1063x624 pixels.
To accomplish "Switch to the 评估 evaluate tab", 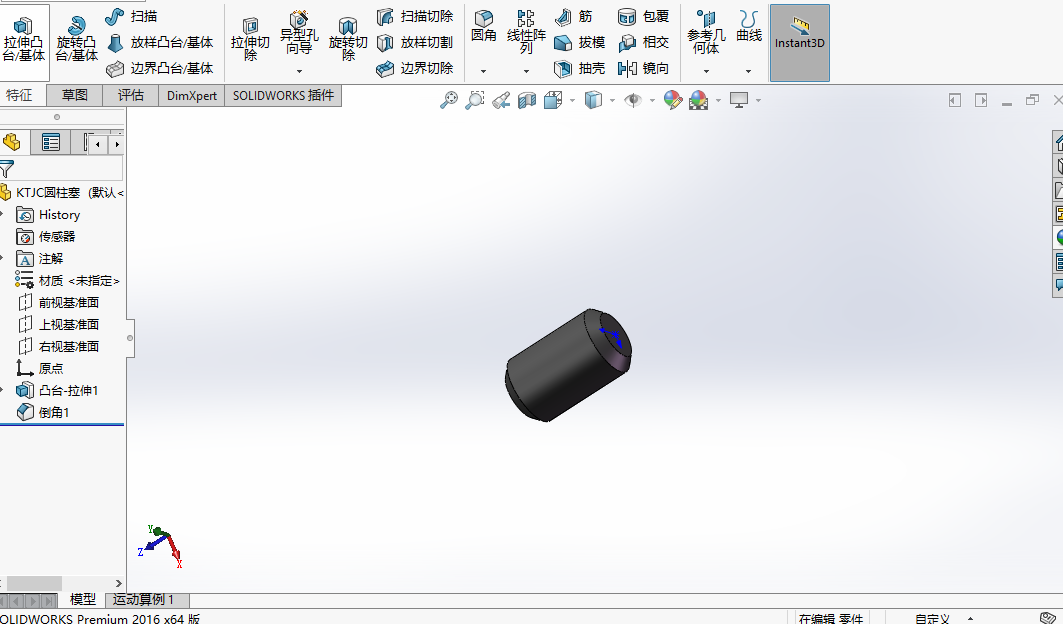I will pos(130,96).
